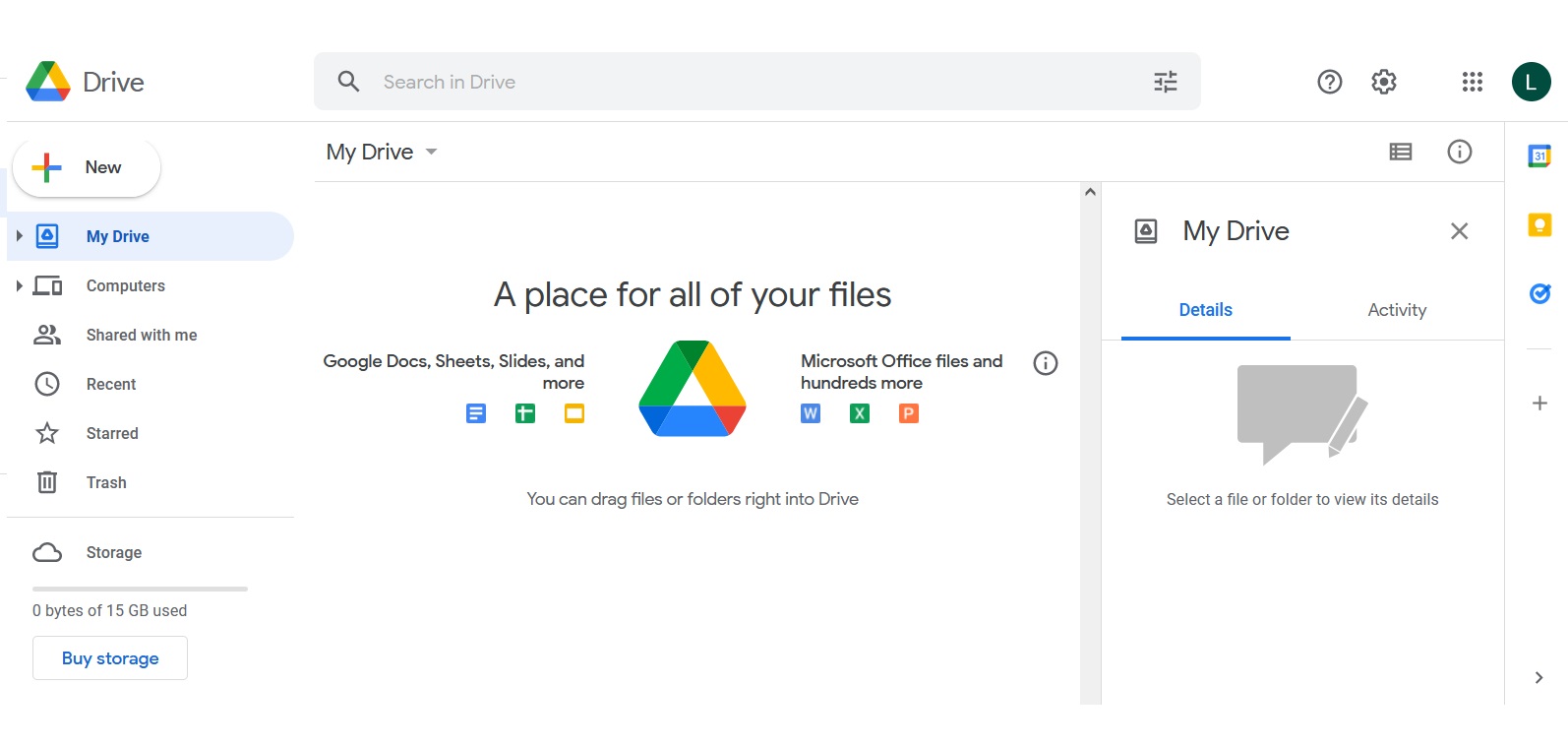Click the Google Drive logo
The height and width of the screenshot is (748, 1568).
pos(86,82)
